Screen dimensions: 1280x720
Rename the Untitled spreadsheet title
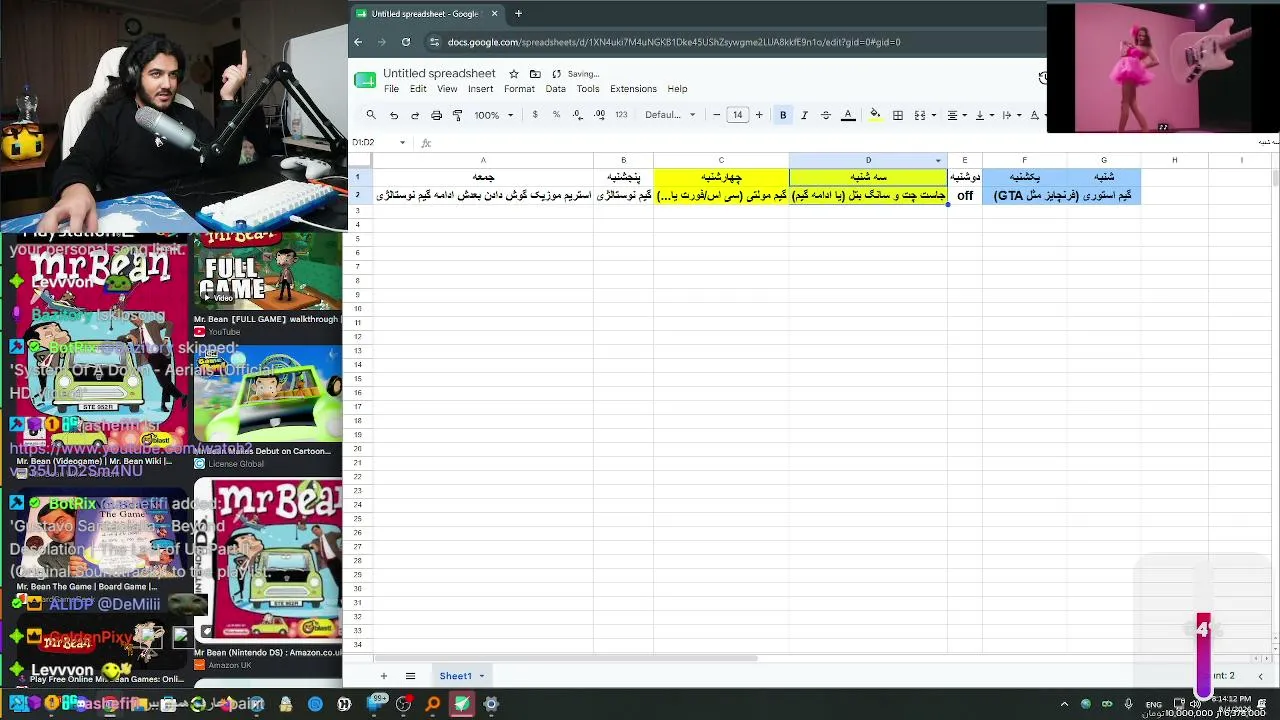pos(439,74)
